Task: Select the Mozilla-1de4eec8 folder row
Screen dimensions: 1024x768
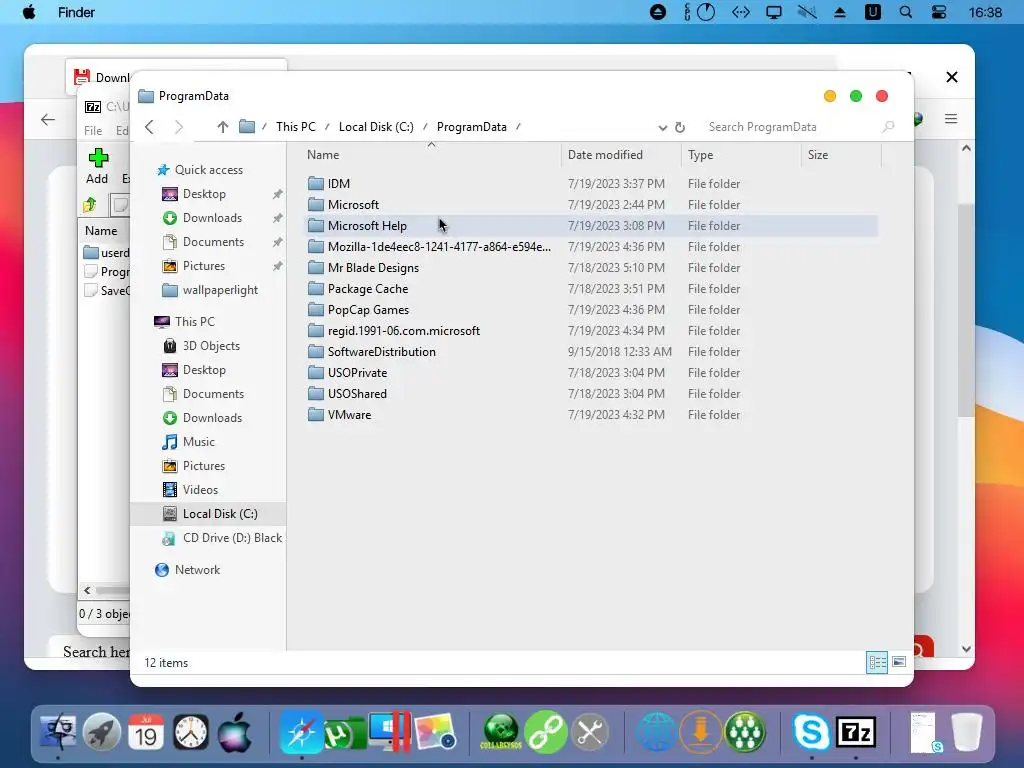Action: point(591,247)
